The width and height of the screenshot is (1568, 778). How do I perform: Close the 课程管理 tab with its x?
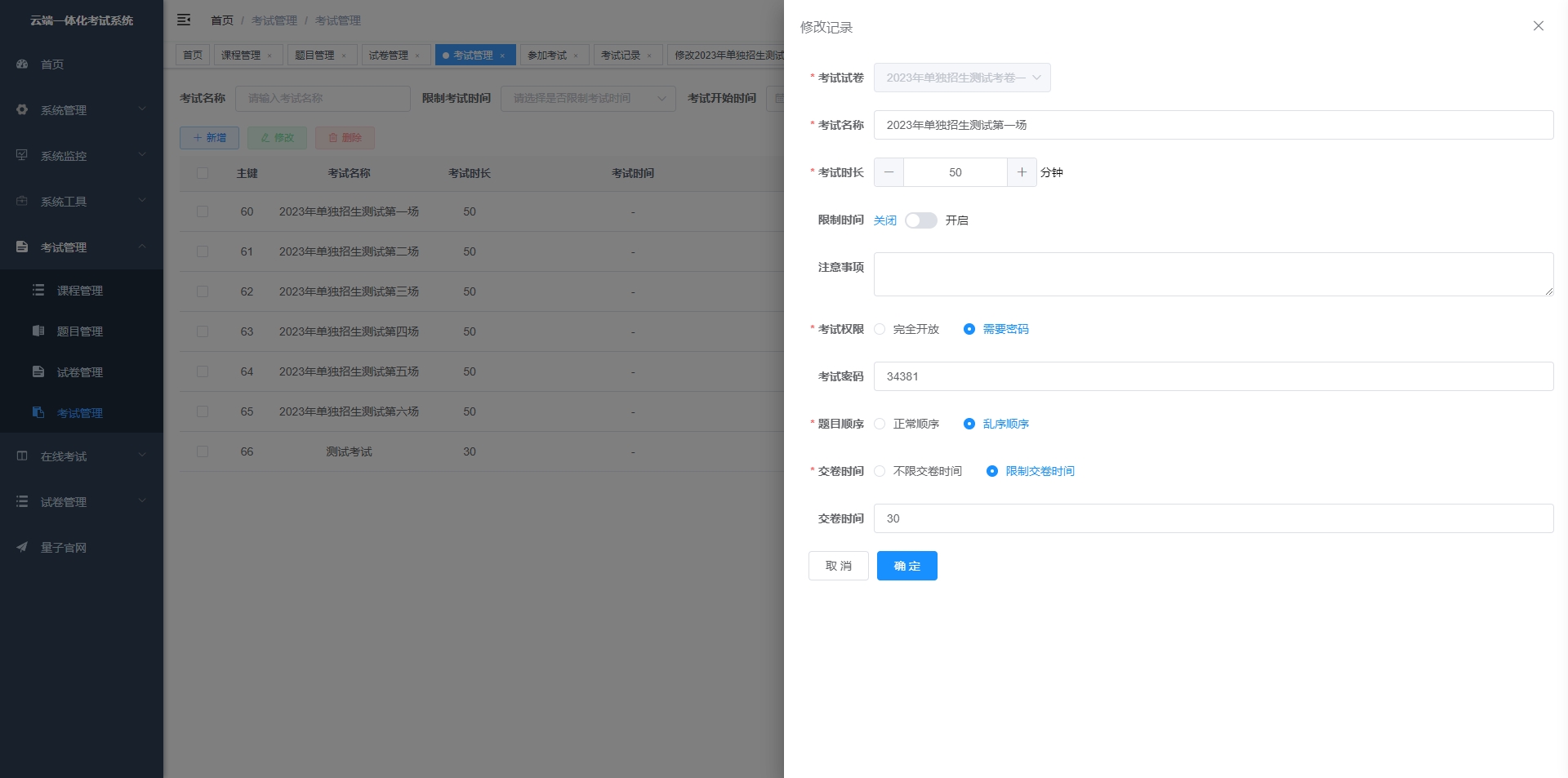click(x=269, y=56)
